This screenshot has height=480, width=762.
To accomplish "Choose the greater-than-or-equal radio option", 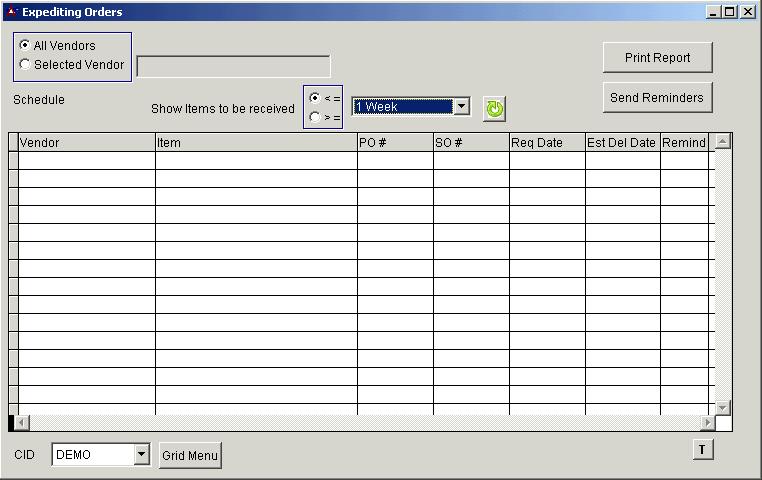I will pos(315,117).
